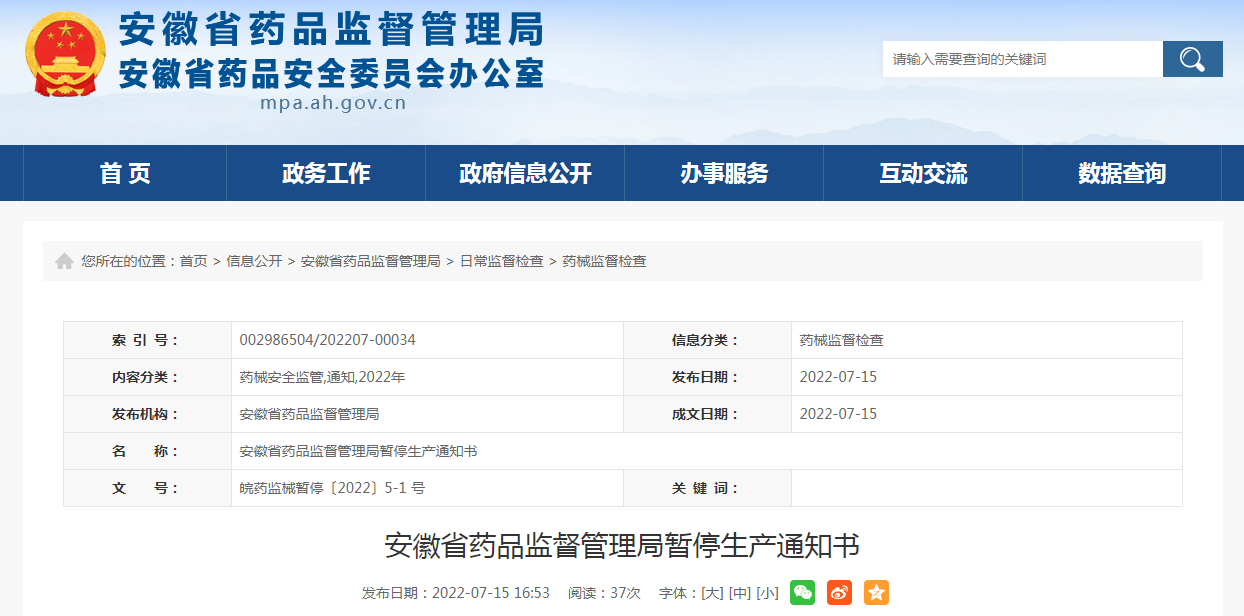Click the orange star favorite icon

pos(876,592)
